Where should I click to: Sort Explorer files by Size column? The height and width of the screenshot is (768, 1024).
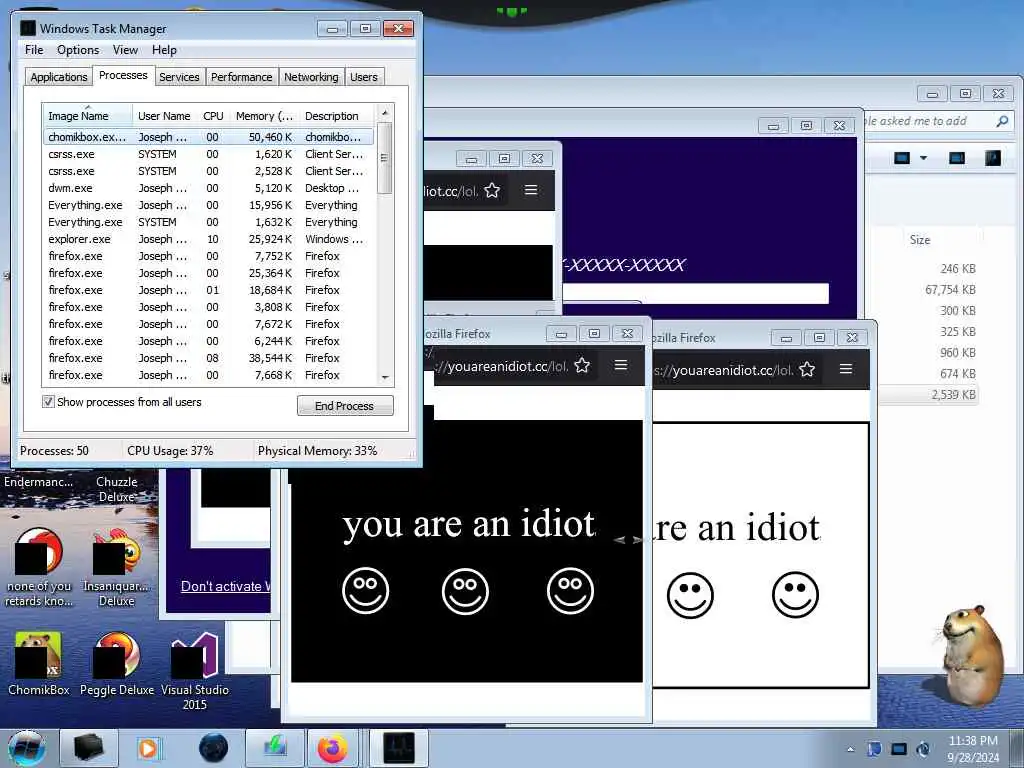coord(920,240)
